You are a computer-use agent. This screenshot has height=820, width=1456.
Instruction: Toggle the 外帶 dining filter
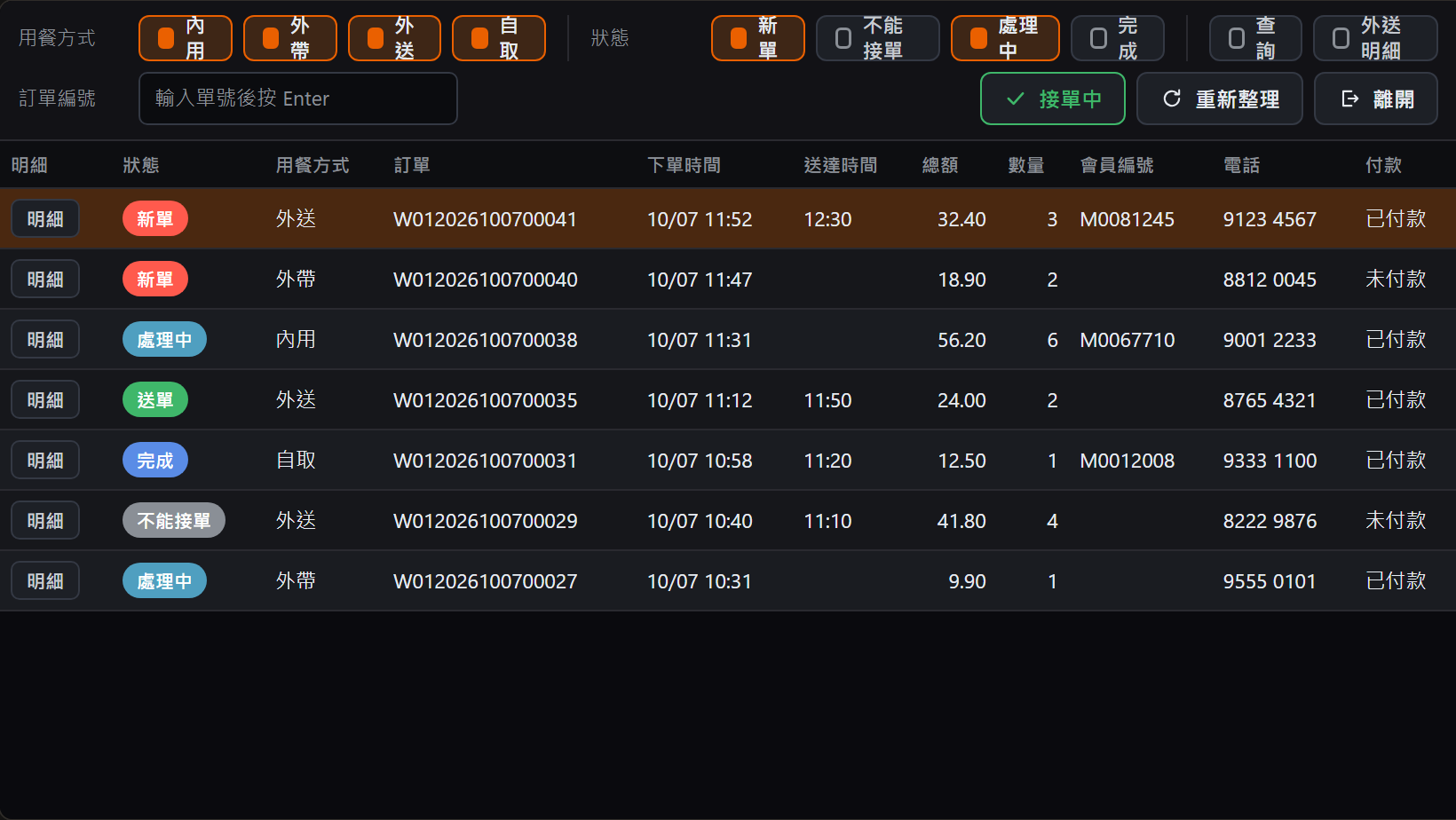(289, 38)
